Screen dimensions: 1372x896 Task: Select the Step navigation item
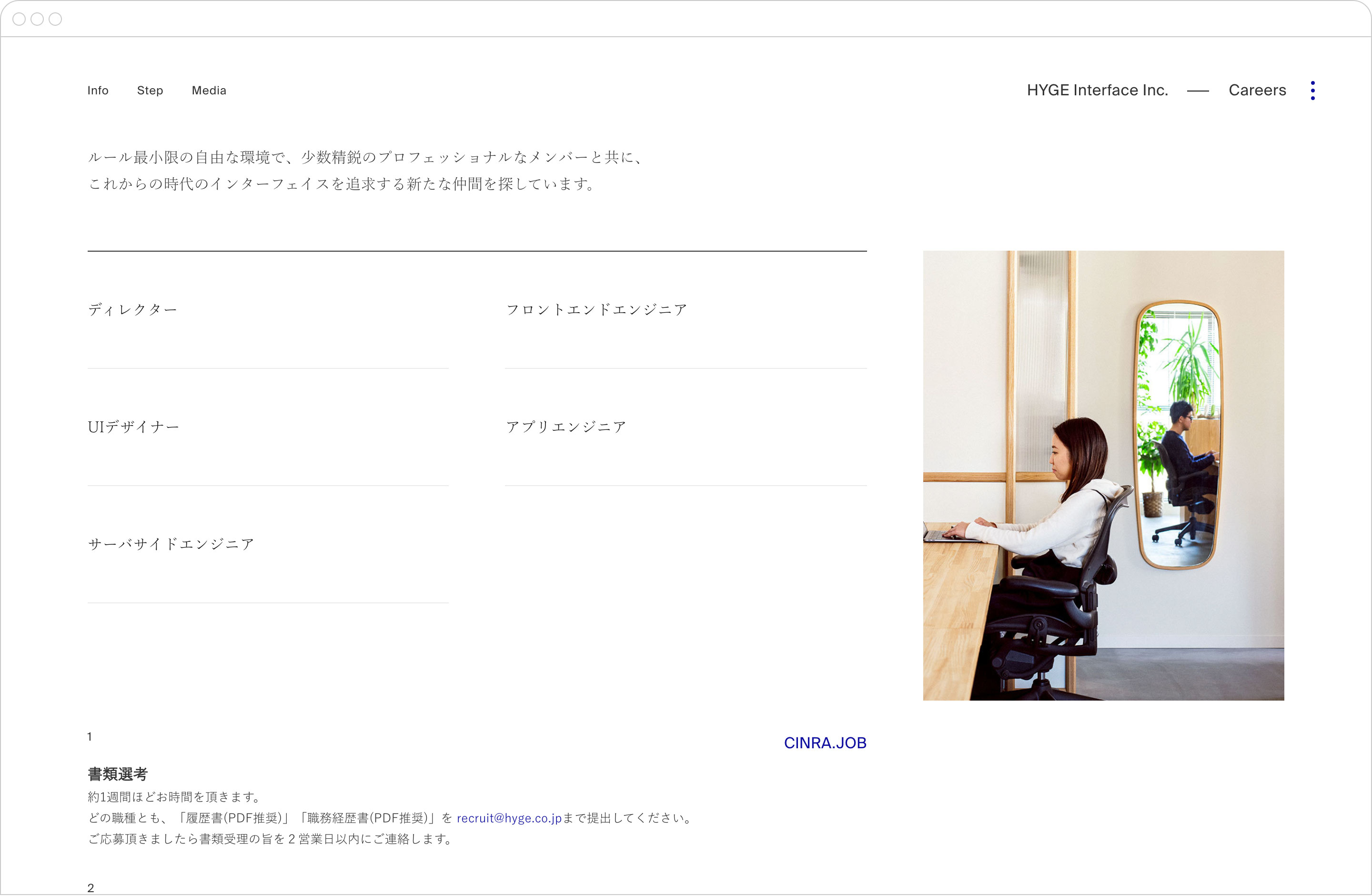pyautogui.click(x=150, y=91)
